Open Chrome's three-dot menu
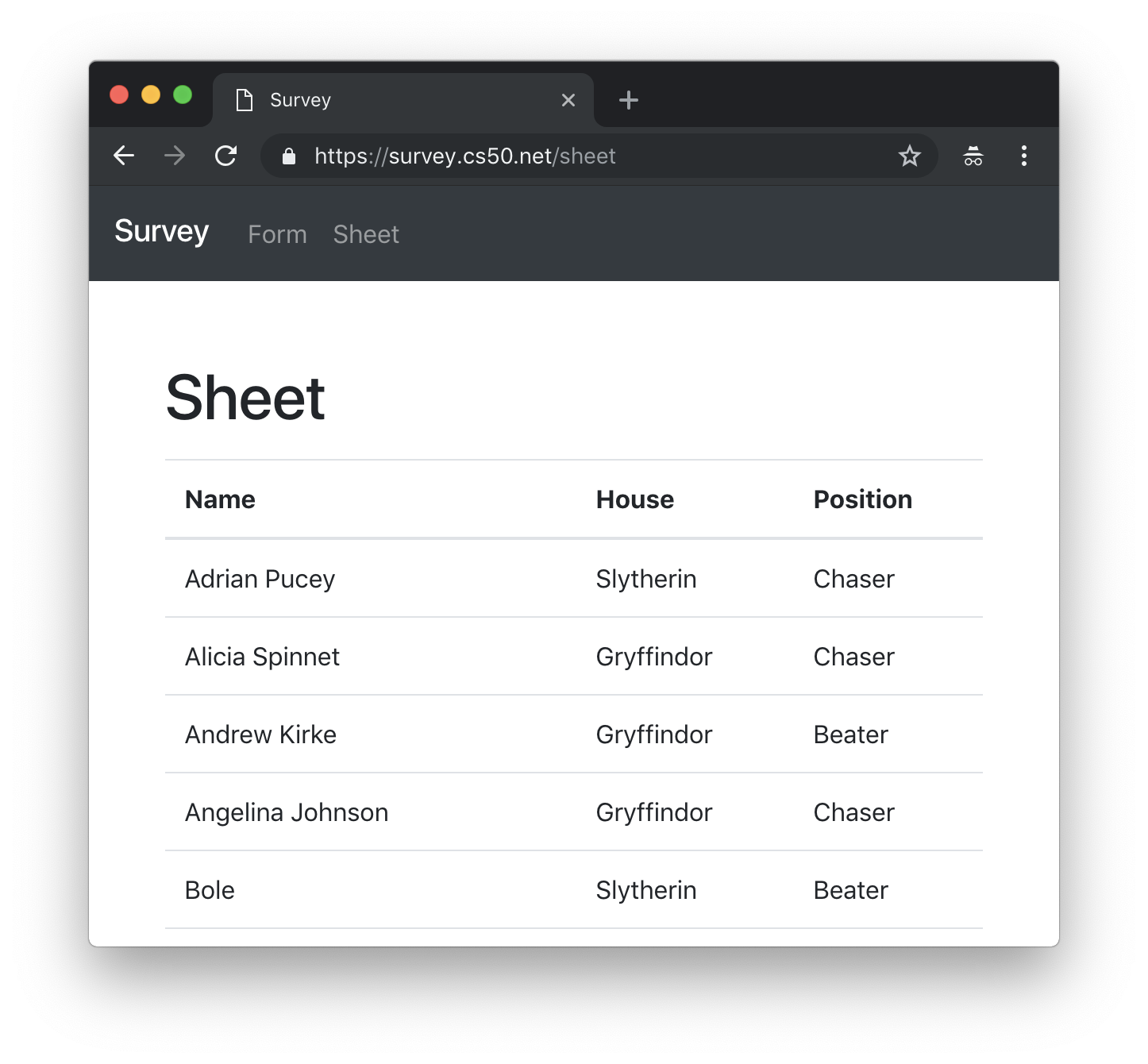Screen dimensions: 1148x1064 [1023, 156]
